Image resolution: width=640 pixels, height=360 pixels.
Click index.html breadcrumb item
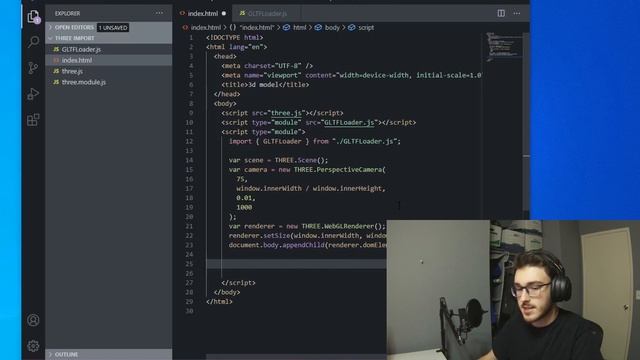pos(206,27)
